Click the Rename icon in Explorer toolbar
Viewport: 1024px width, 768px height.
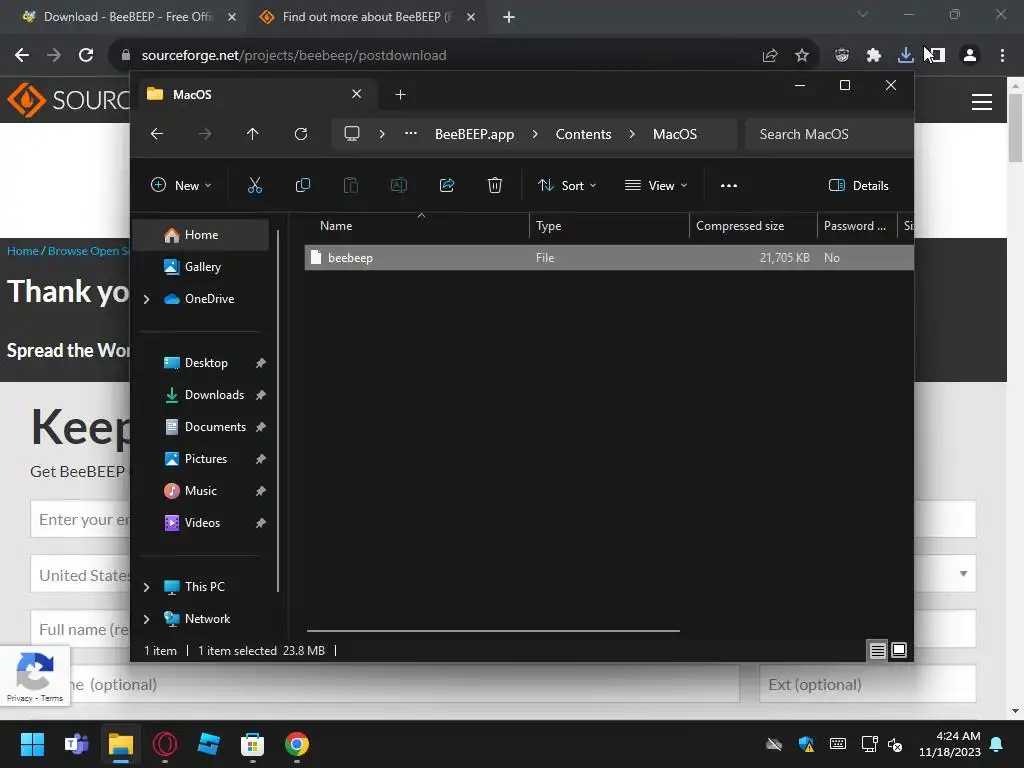click(398, 185)
